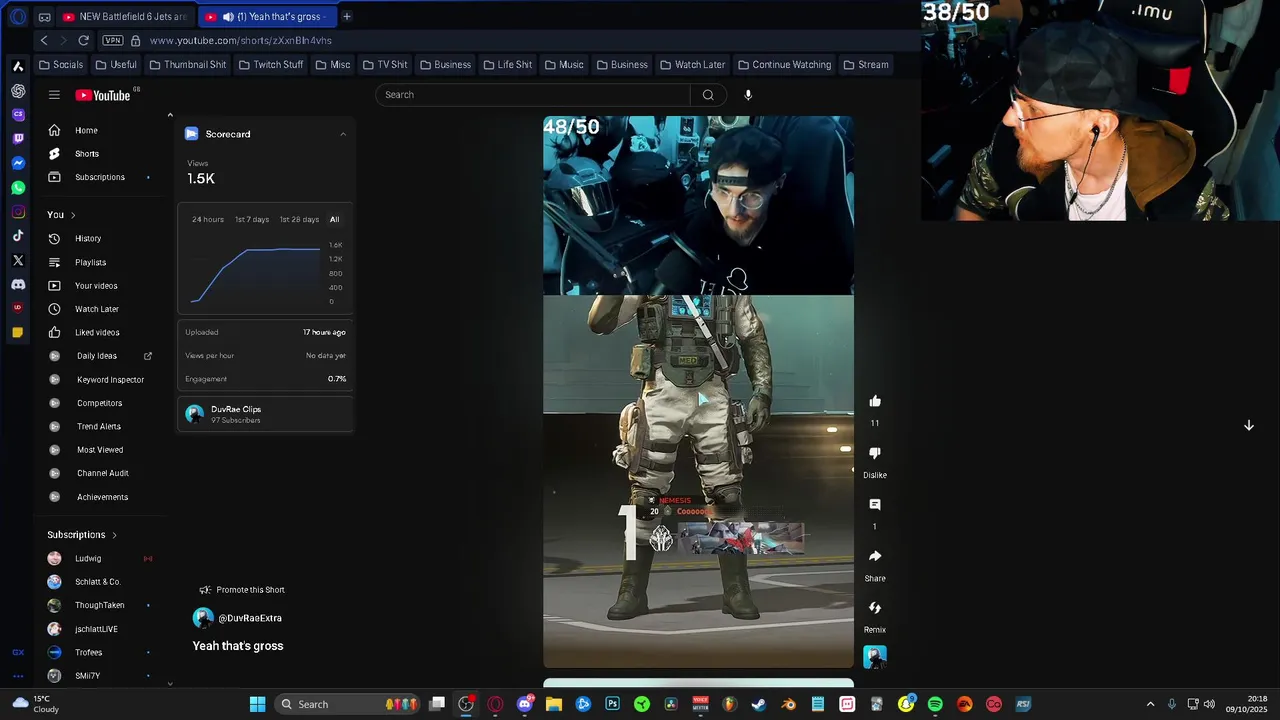
Task: Open Opera main menu logo
Action: click(x=18, y=17)
